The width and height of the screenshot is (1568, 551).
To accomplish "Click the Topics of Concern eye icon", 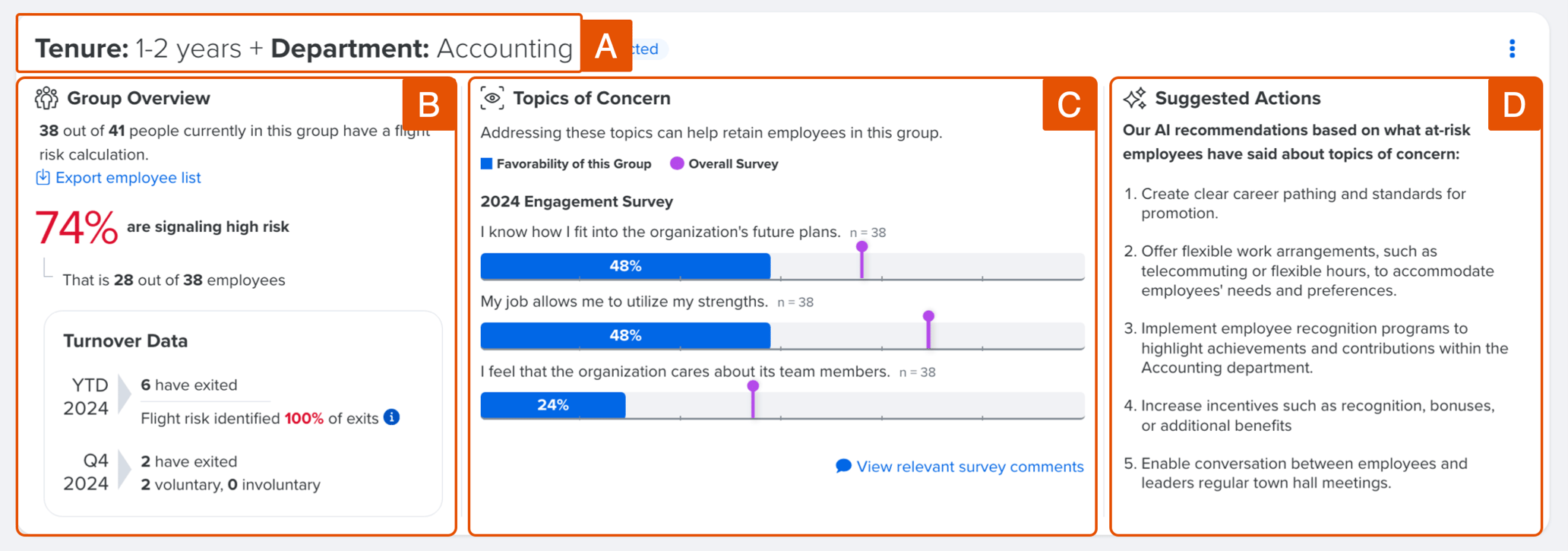I will (492, 98).
